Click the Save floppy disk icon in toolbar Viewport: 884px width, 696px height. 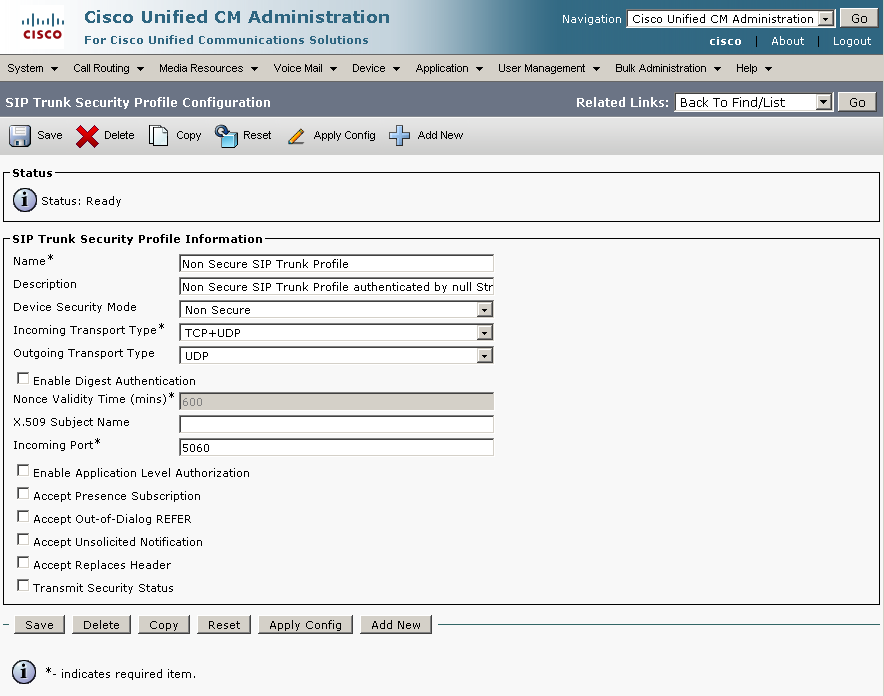point(20,136)
